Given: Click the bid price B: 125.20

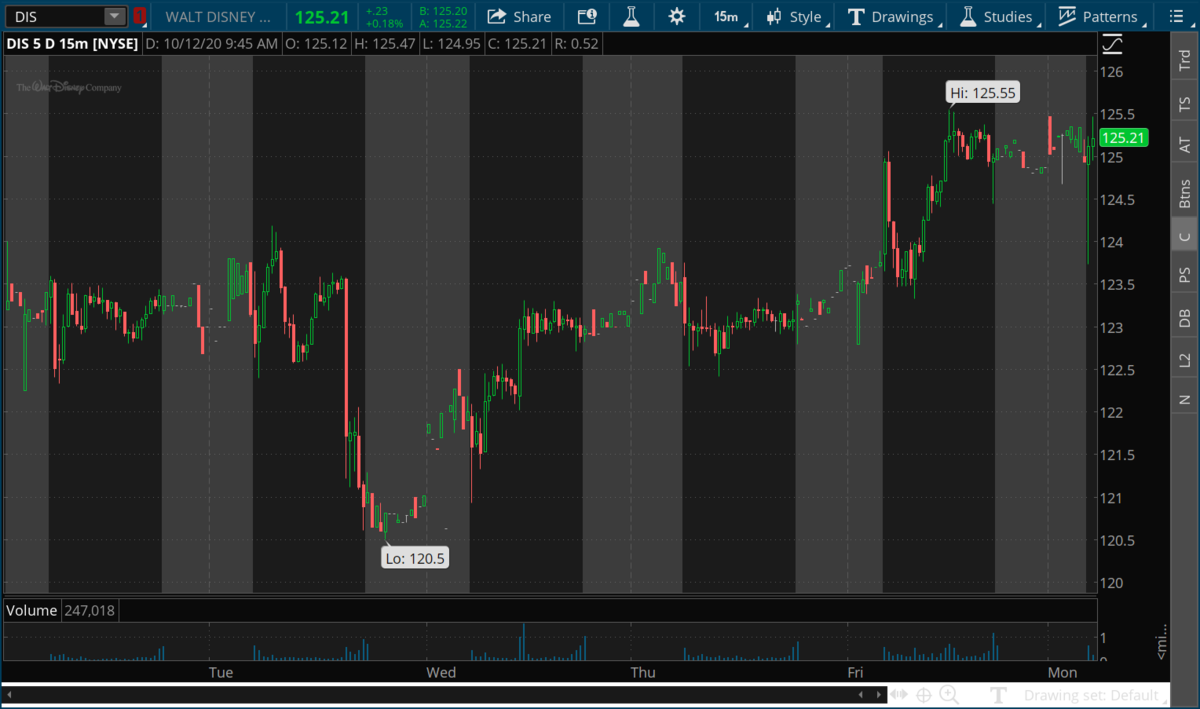Looking at the screenshot, I should click(443, 11).
